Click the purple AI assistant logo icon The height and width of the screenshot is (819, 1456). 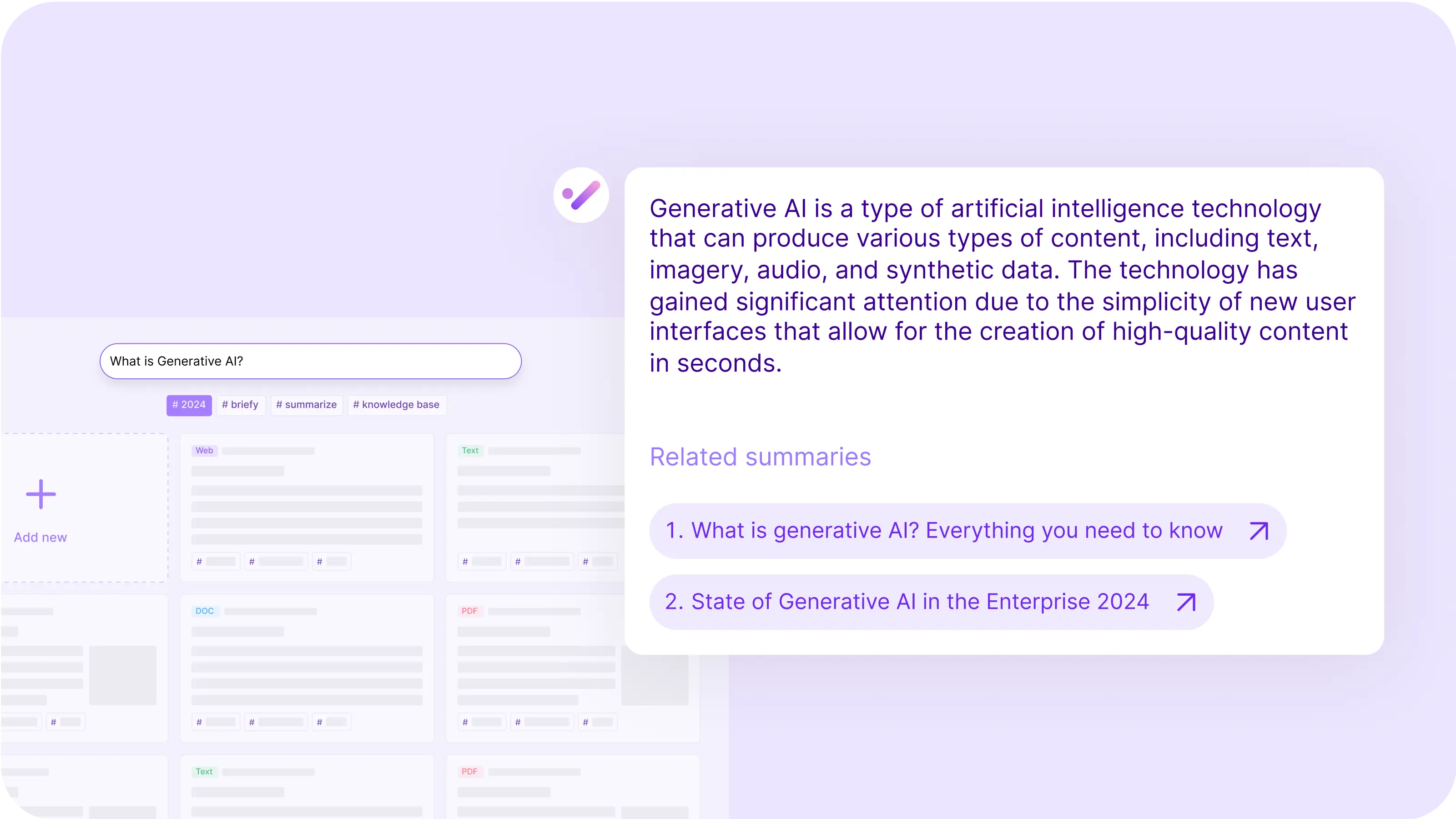pyautogui.click(x=581, y=195)
